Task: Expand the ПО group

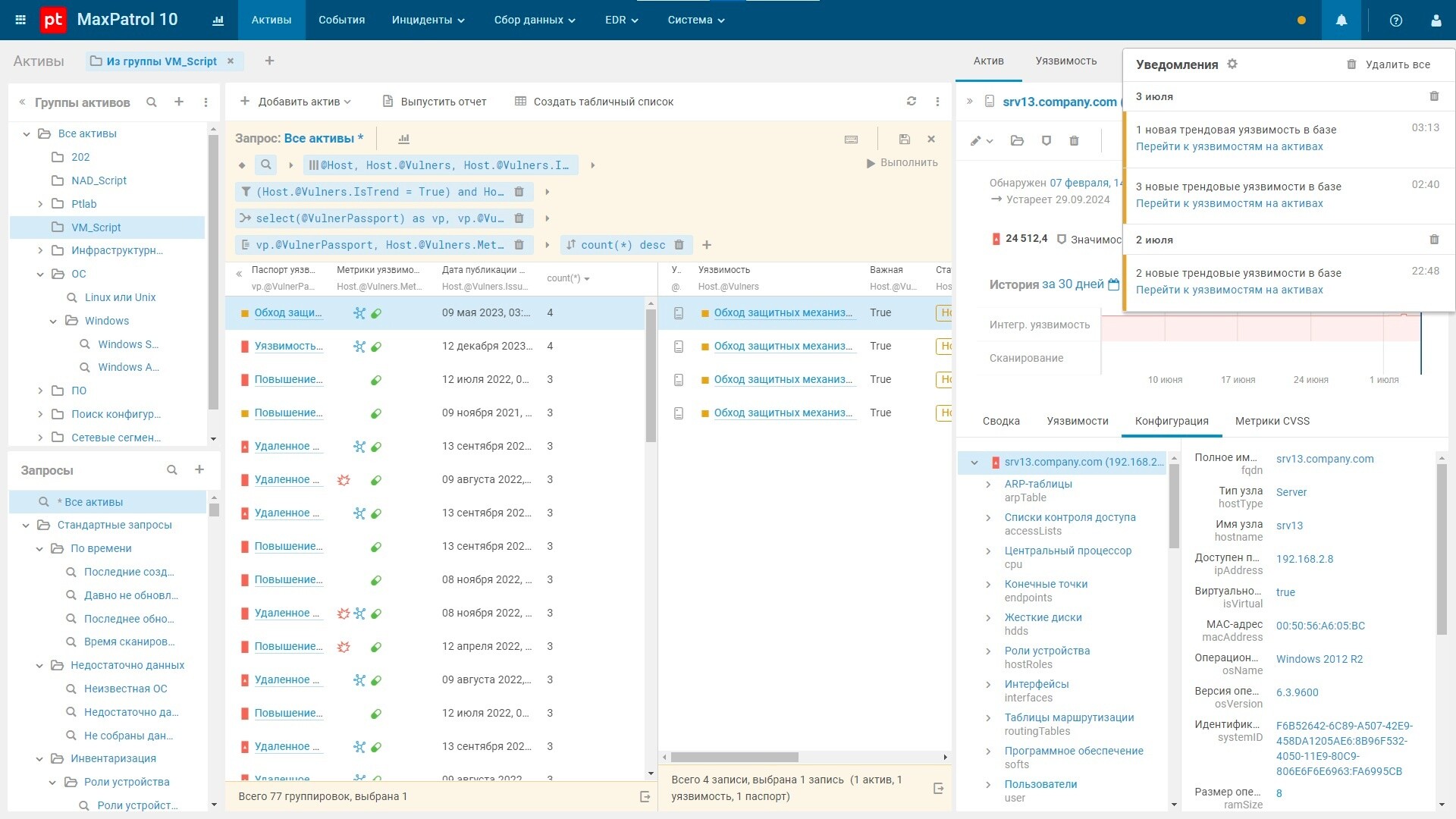Action: (x=40, y=391)
